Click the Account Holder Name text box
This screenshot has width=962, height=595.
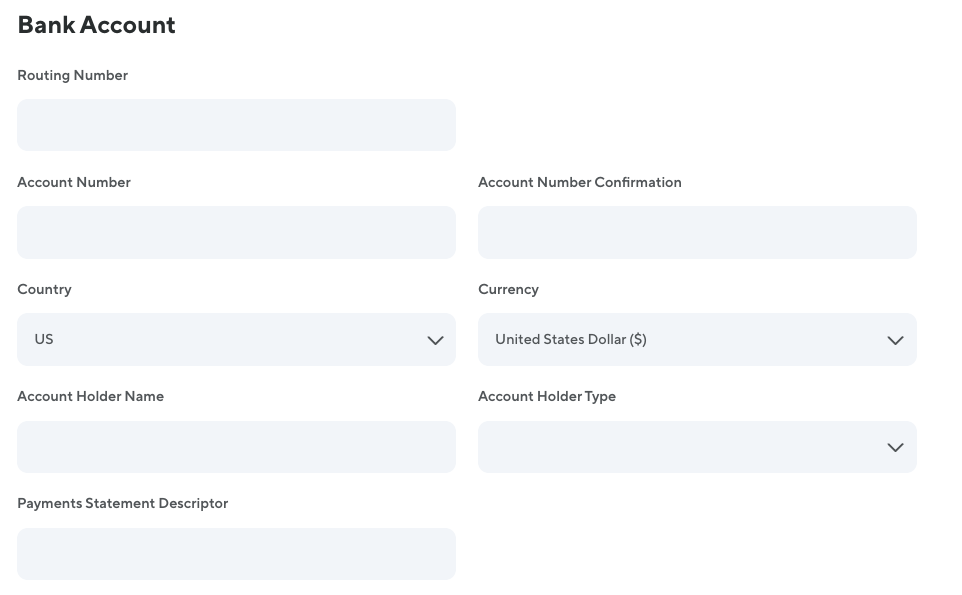pos(236,447)
